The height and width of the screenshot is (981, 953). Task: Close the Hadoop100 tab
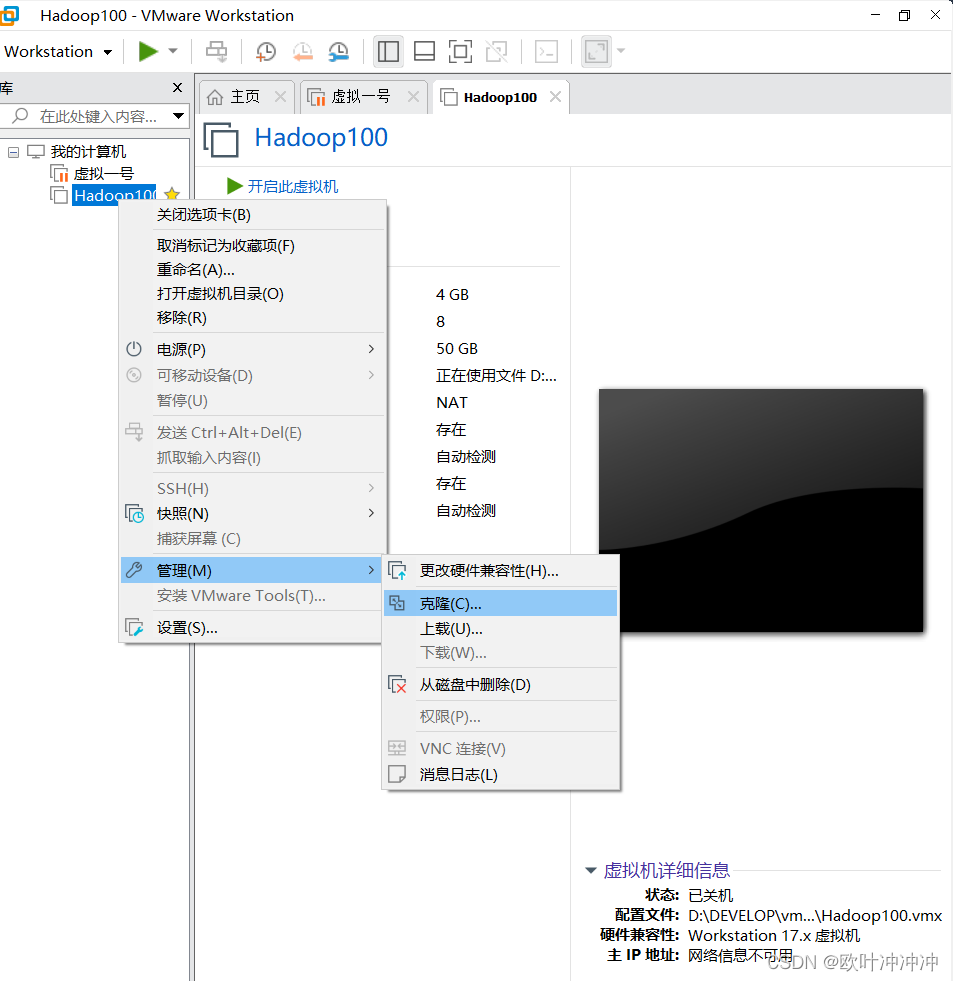(x=555, y=96)
